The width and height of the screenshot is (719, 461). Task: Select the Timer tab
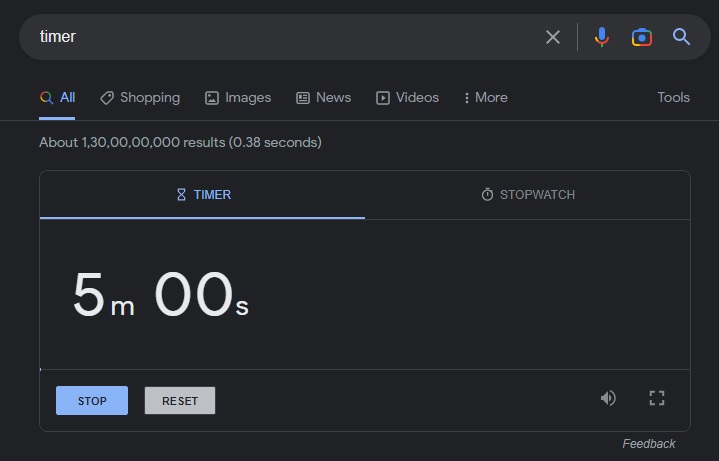coord(203,195)
